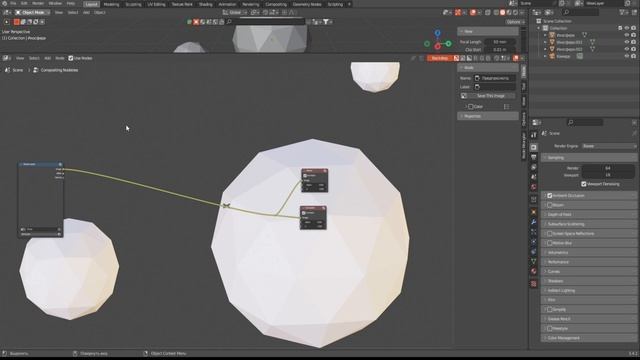Hide Камера with its eye icon
The height and width of the screenshot is (360, 640).
point(627,56)
